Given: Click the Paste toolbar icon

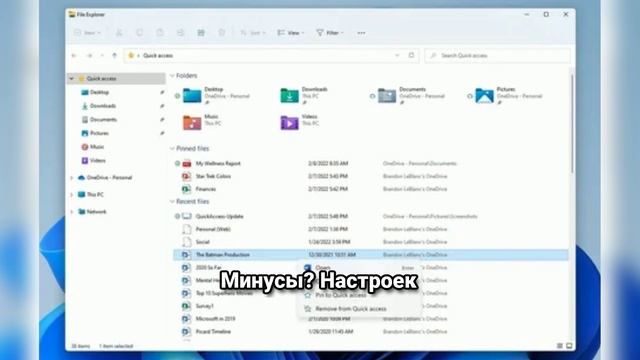Looking at the screenshot, I should pyautogui.click(x=160, y=33).
